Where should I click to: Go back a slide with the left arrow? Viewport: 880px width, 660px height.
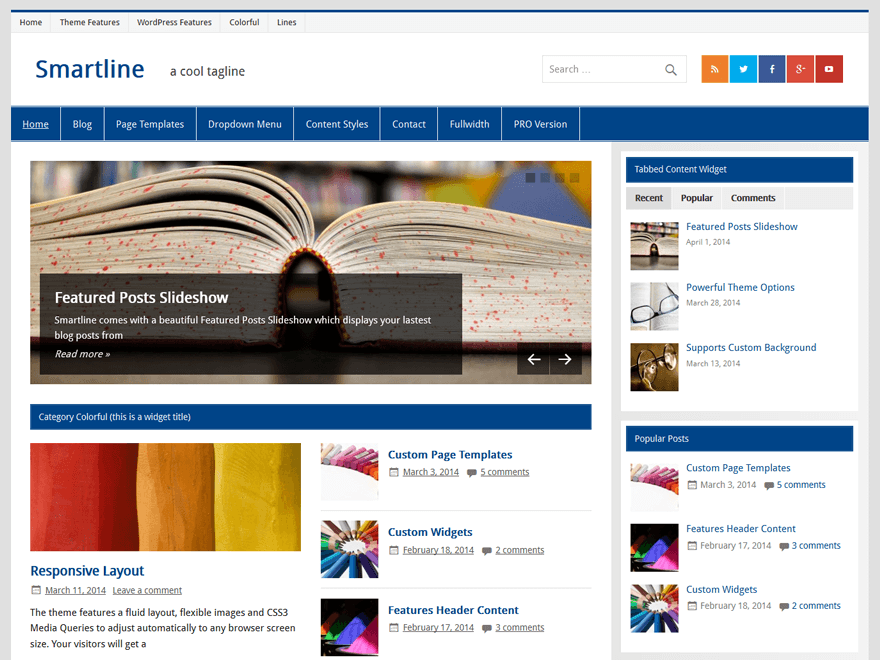coord(534,359)
